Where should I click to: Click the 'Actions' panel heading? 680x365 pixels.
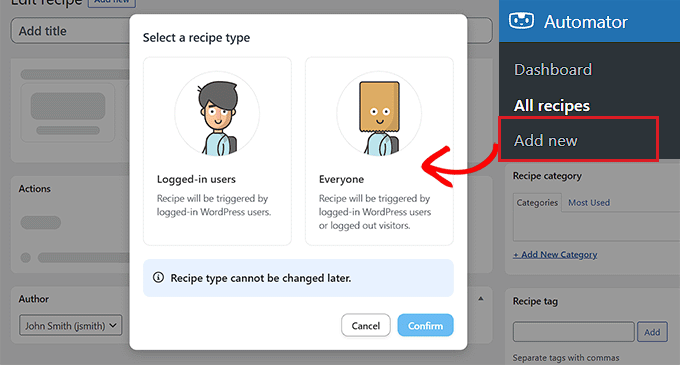[35, 189]
